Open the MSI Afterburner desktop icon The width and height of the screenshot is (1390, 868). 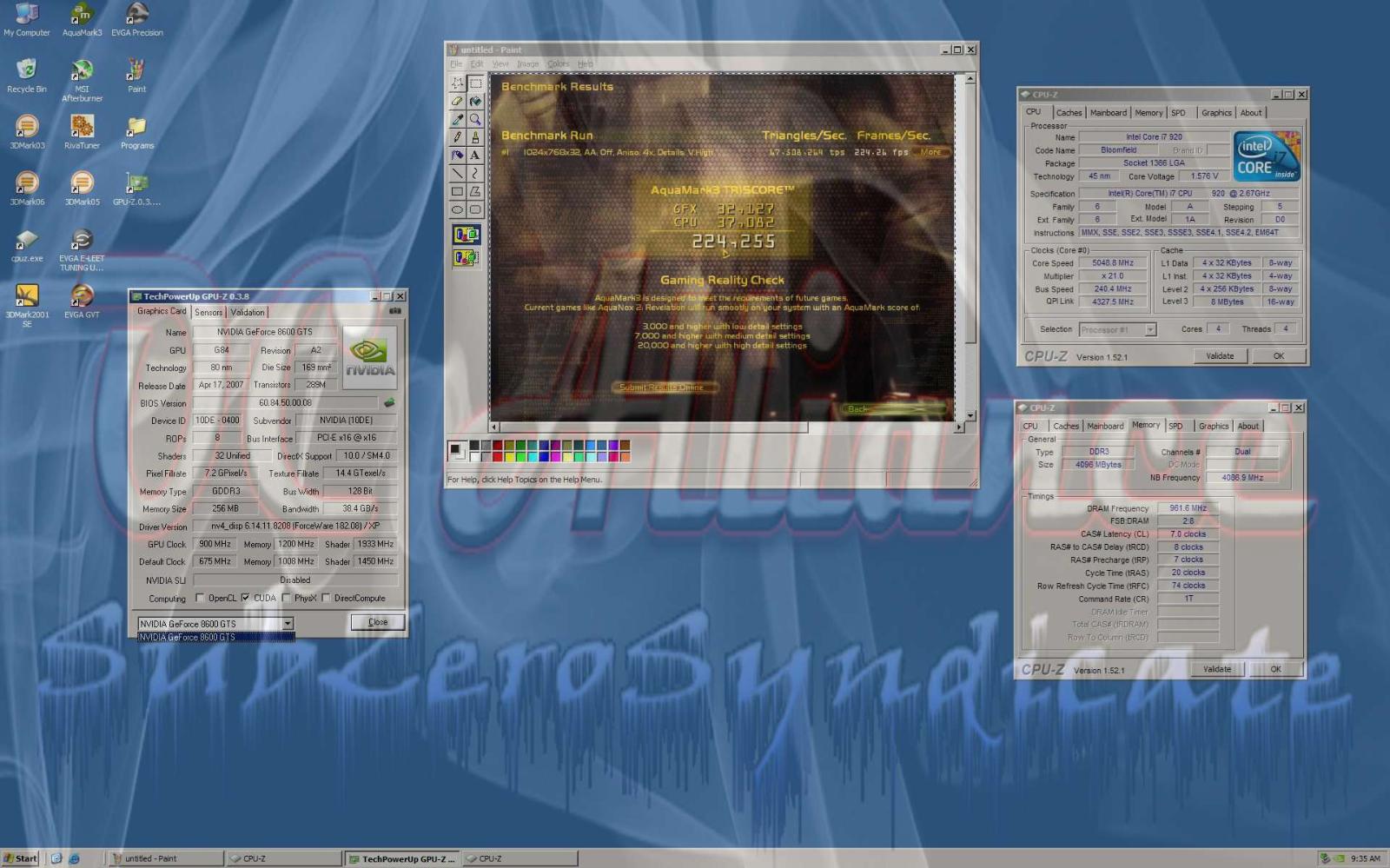click(82, 81)
